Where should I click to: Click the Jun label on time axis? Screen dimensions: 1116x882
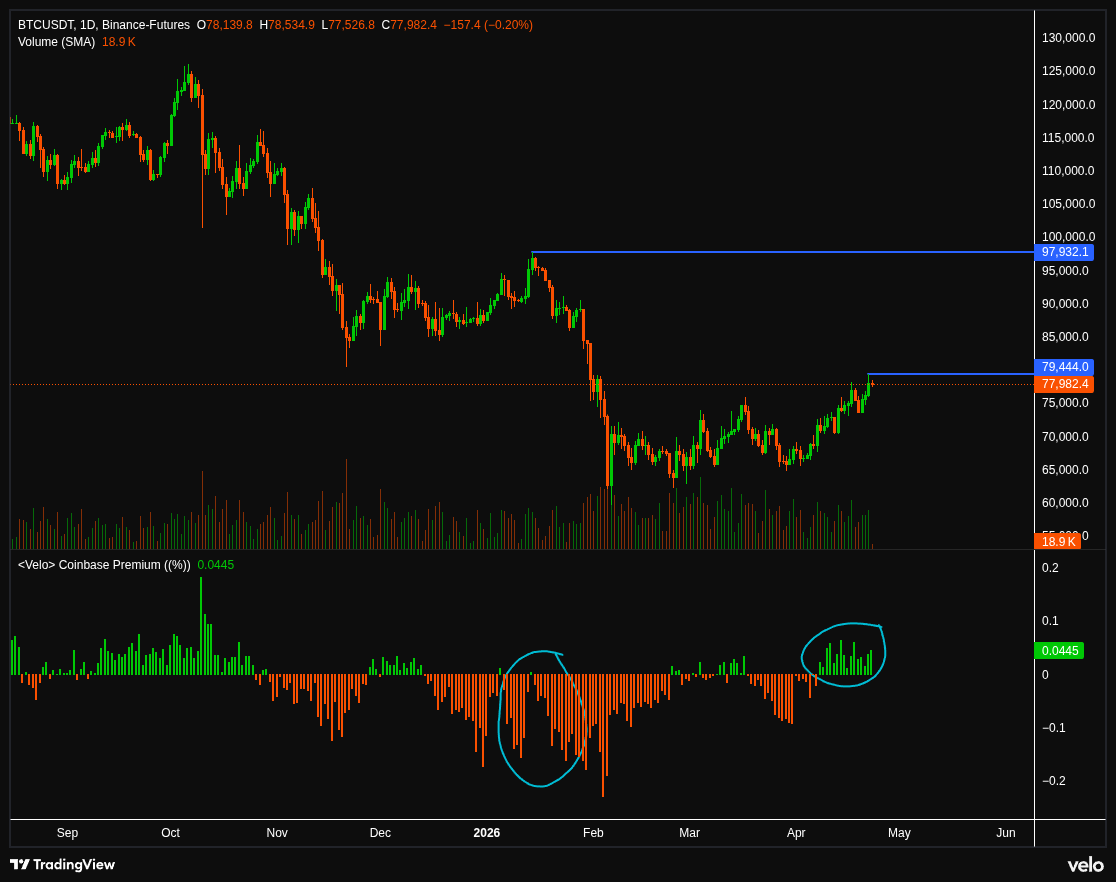pyautogui.click(x=1006, y=832)
